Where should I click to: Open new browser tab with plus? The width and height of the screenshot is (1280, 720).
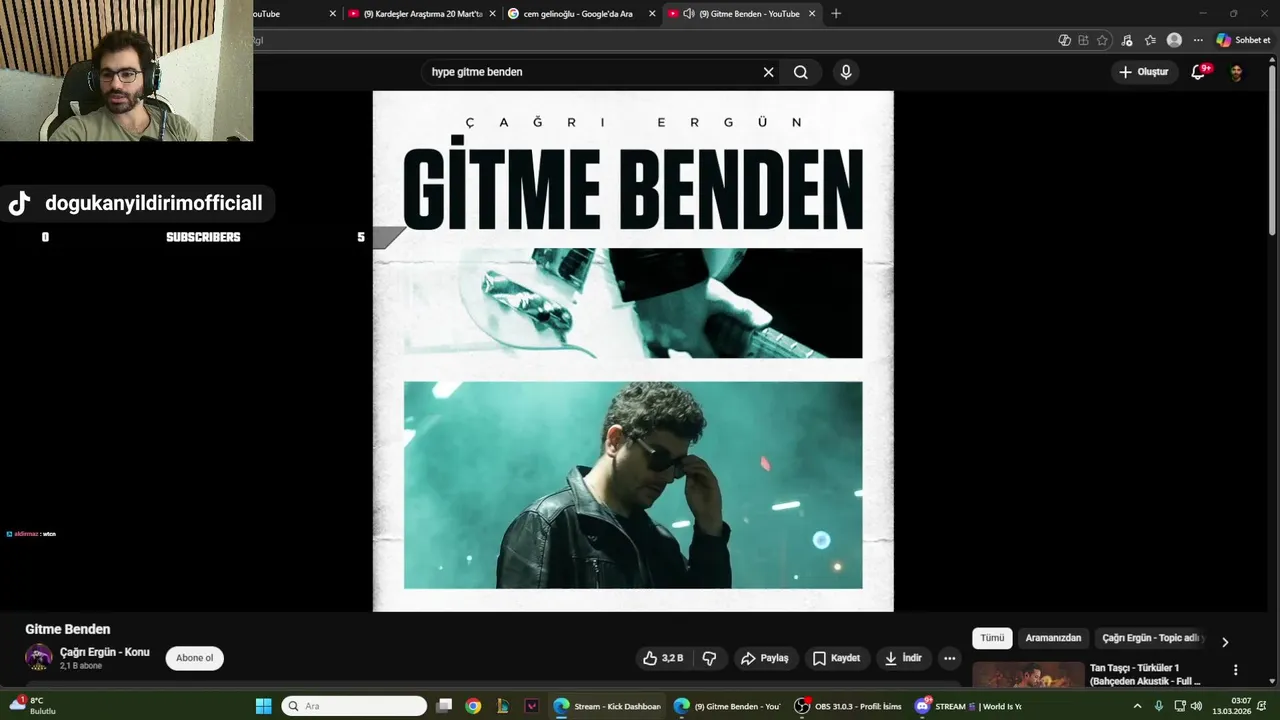[836, 14]
